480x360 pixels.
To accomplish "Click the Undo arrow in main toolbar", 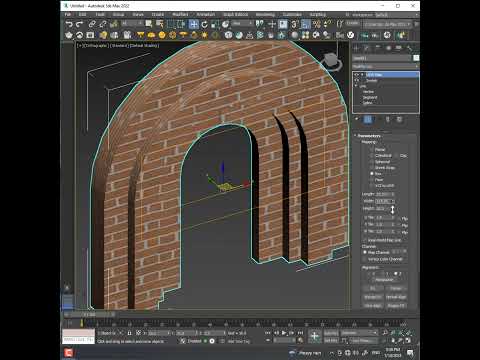I will click(x=69, y=24).
